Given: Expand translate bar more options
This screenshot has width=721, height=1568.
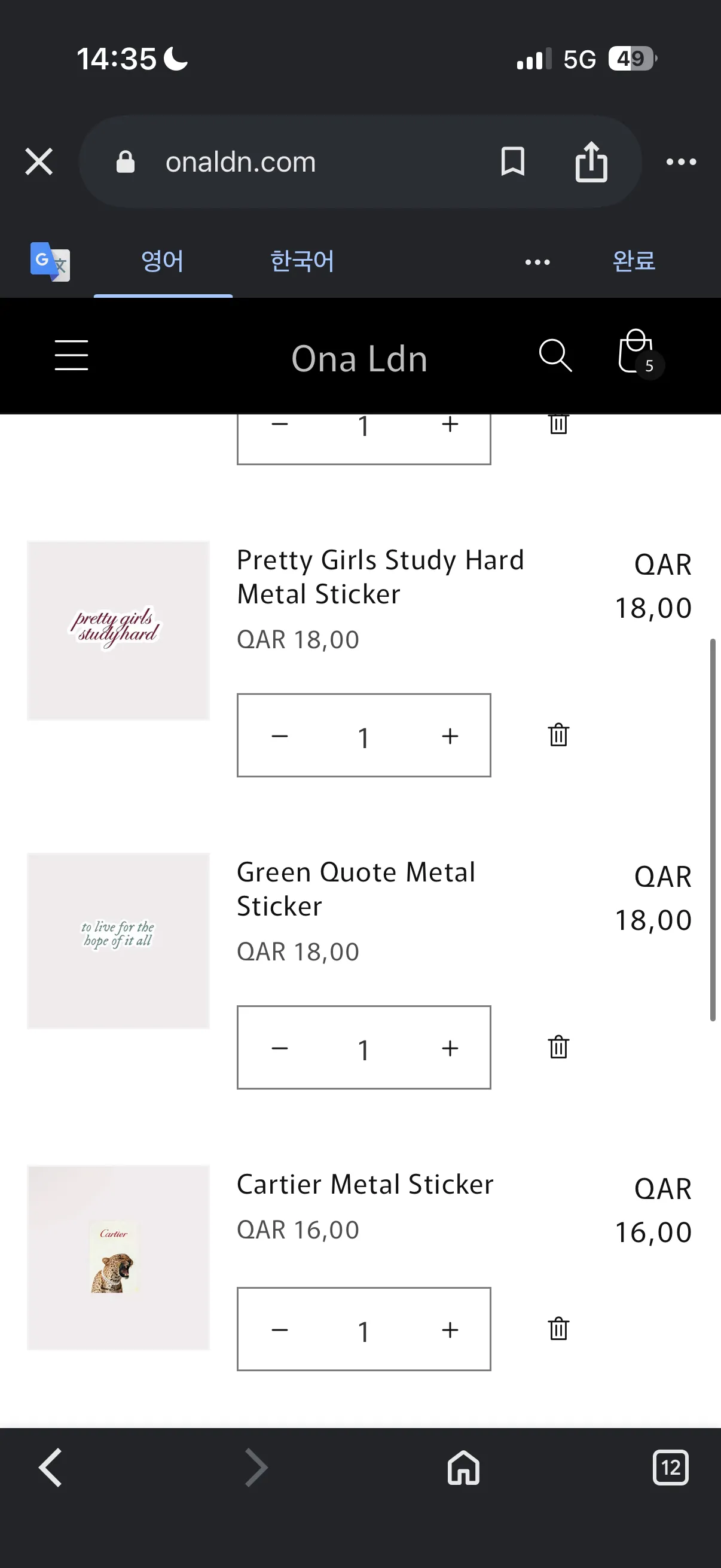Looking at the screenshot, I should pyautogui.click(x=537, y=262).
